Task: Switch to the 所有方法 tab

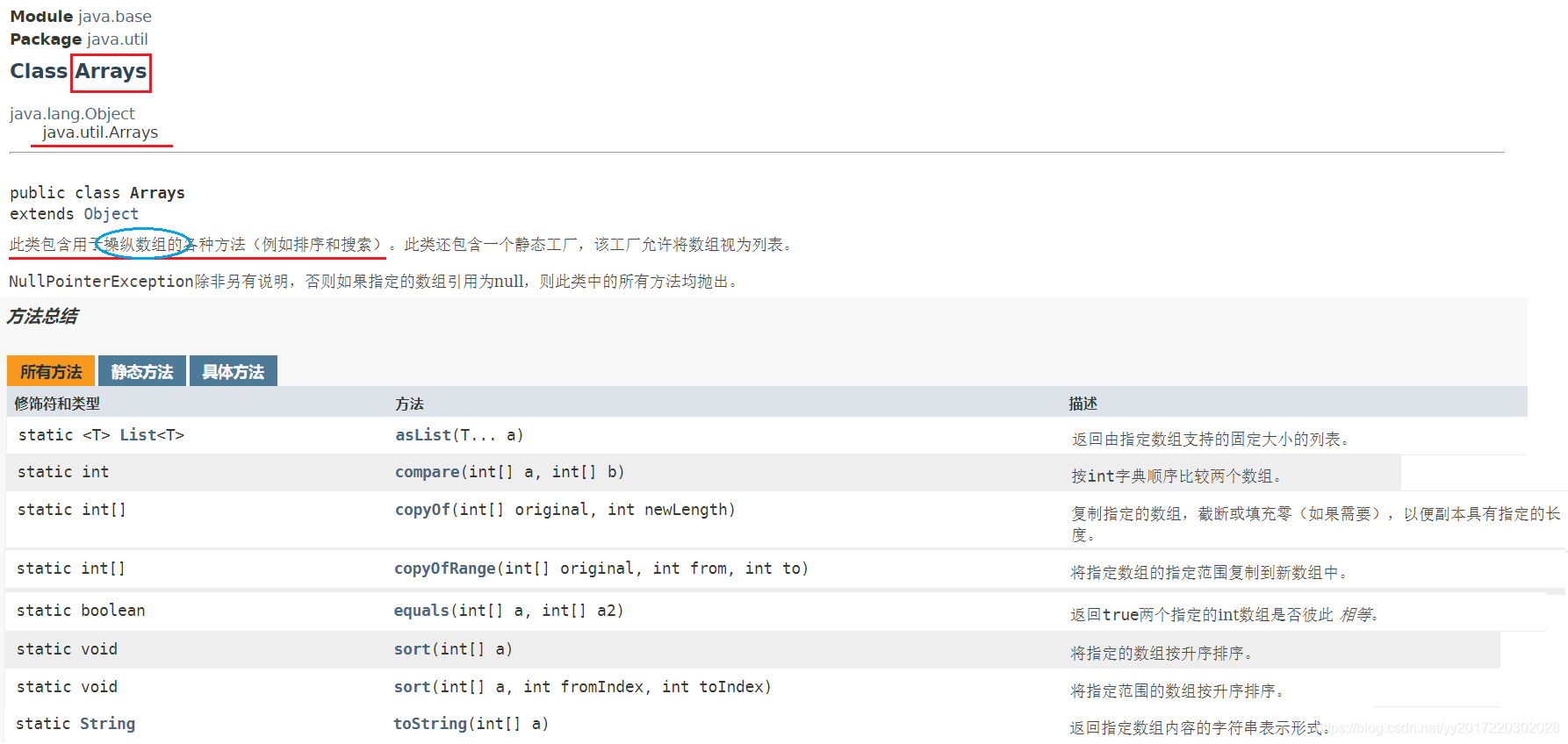Action: [51, 371]
